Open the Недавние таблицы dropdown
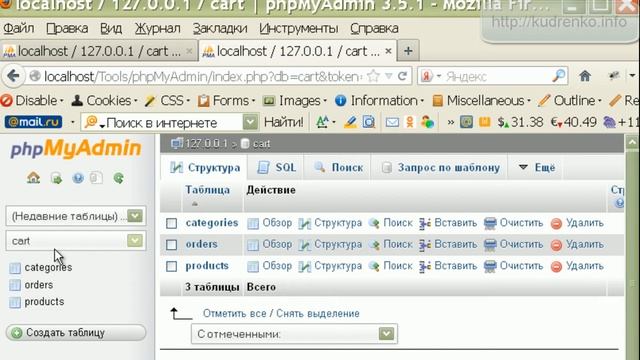Screen dimensions: 640x360 tap(76, 216)
